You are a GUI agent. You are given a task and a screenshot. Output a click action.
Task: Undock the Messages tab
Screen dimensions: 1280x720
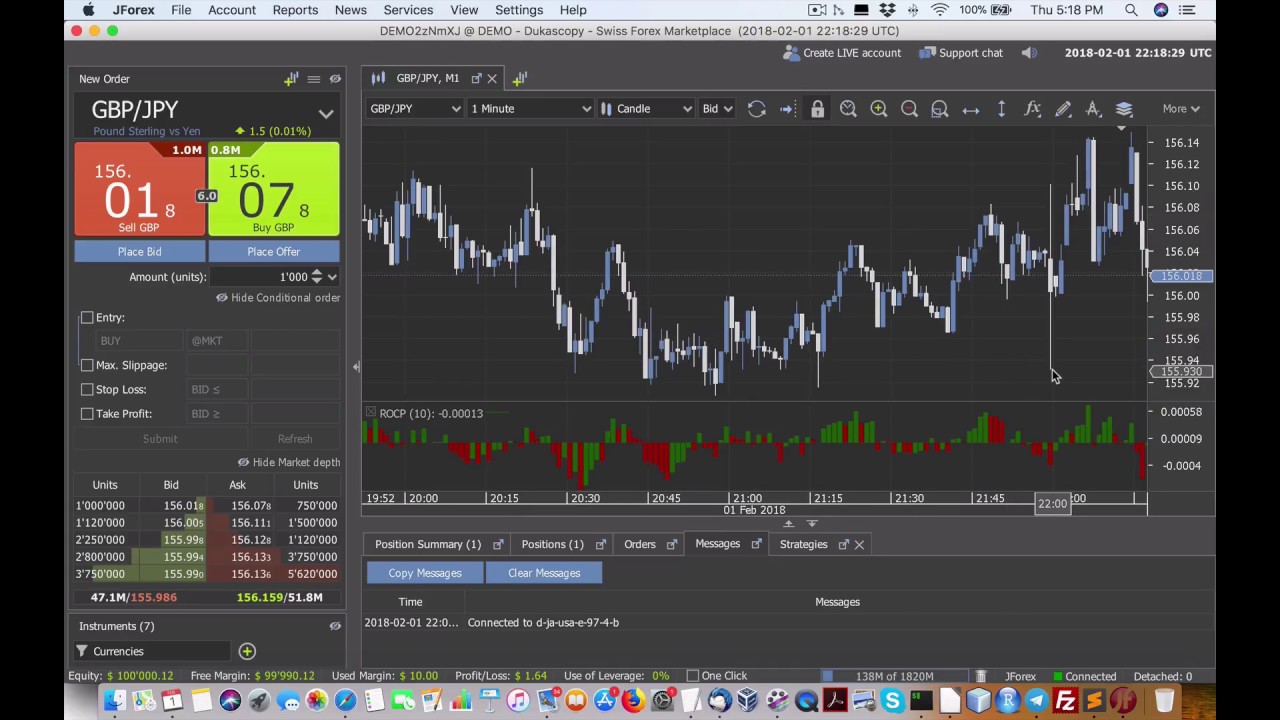[x=756, y=545]
